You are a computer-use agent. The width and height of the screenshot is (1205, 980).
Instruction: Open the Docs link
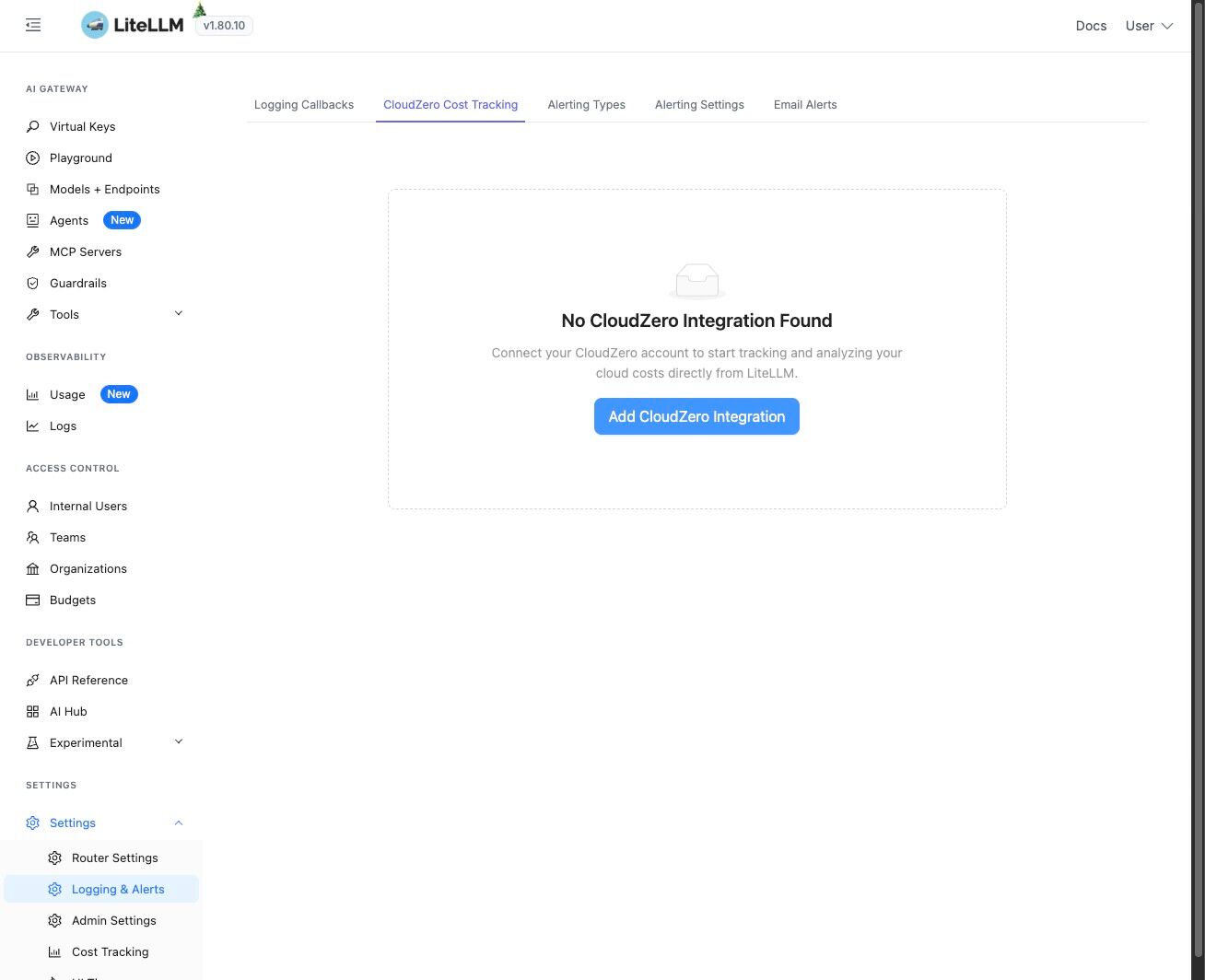click(x=1091, y=26)
